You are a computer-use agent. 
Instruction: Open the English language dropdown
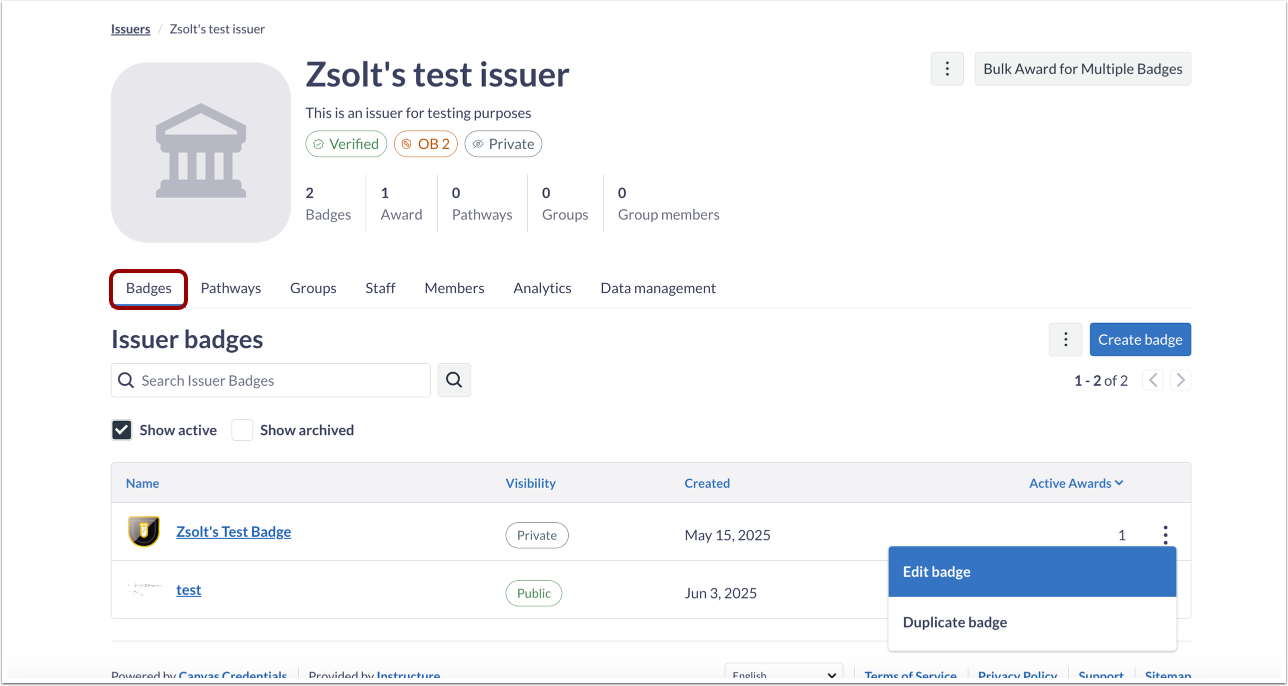point(784,675)
